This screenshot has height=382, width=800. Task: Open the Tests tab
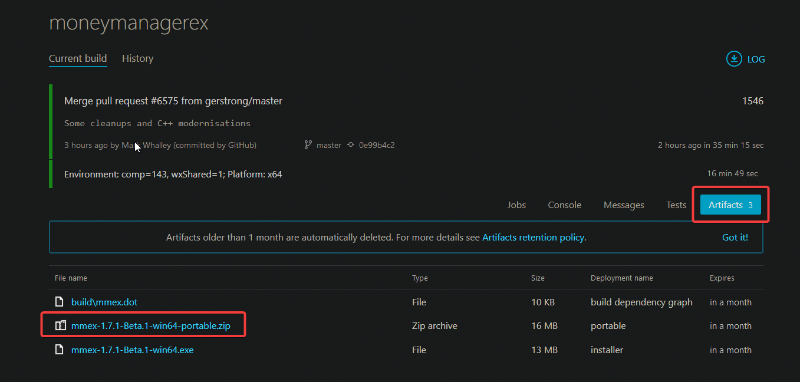(676, 205)
